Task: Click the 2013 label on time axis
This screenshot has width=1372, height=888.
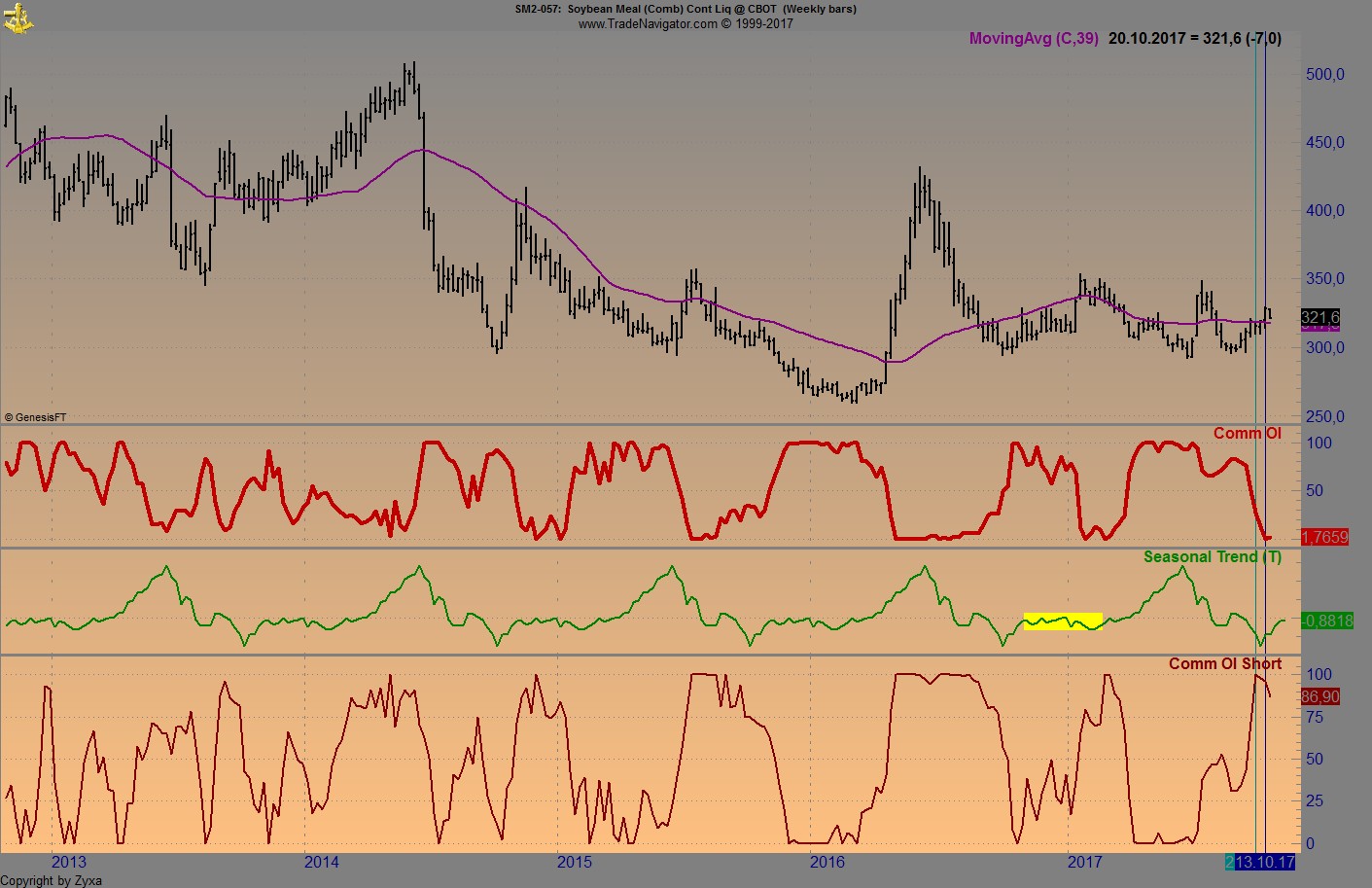Action: [68, 862]
